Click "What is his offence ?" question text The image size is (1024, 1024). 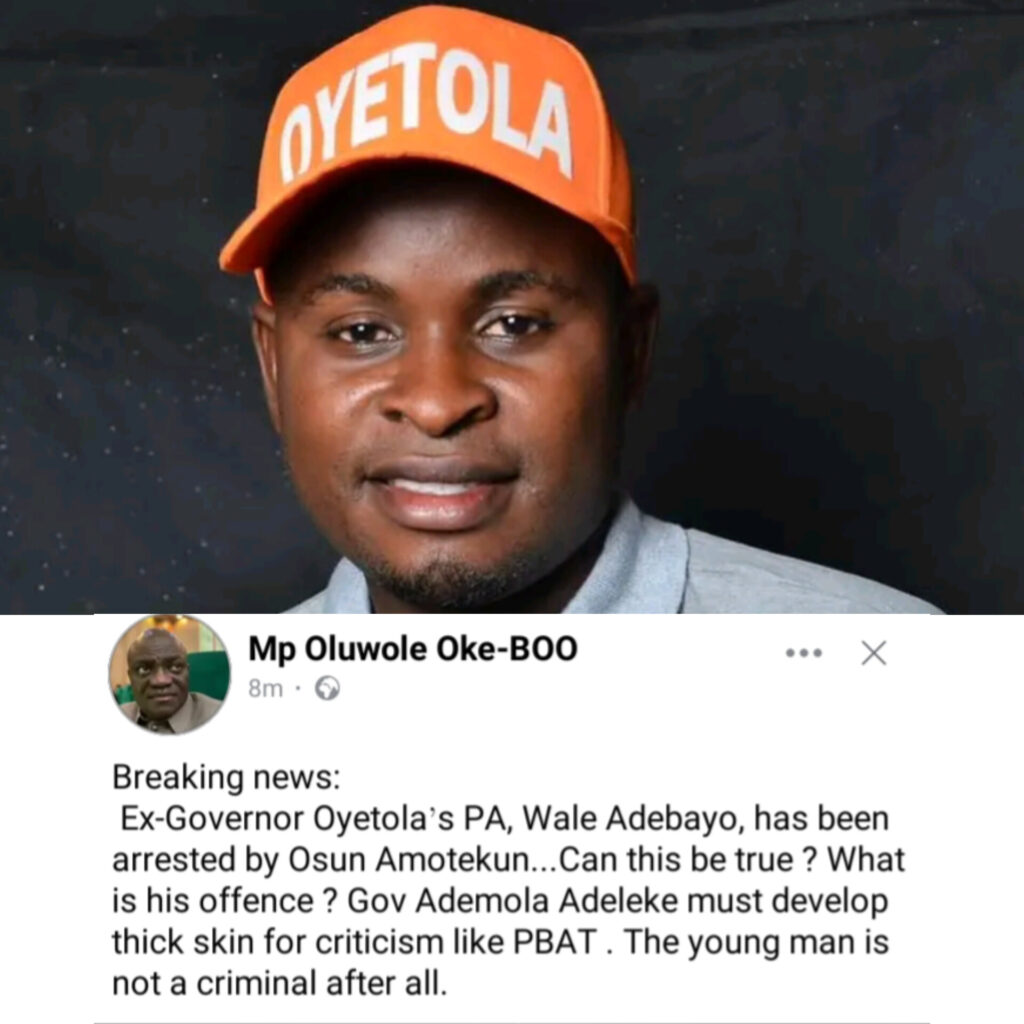tap(509, 880)
